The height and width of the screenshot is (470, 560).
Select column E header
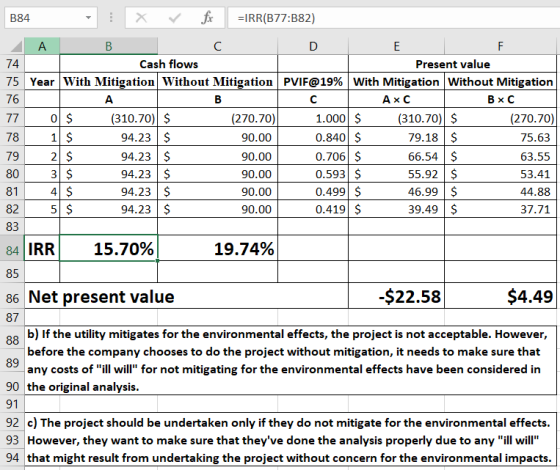pyautogui.click(x=396, y=46)
